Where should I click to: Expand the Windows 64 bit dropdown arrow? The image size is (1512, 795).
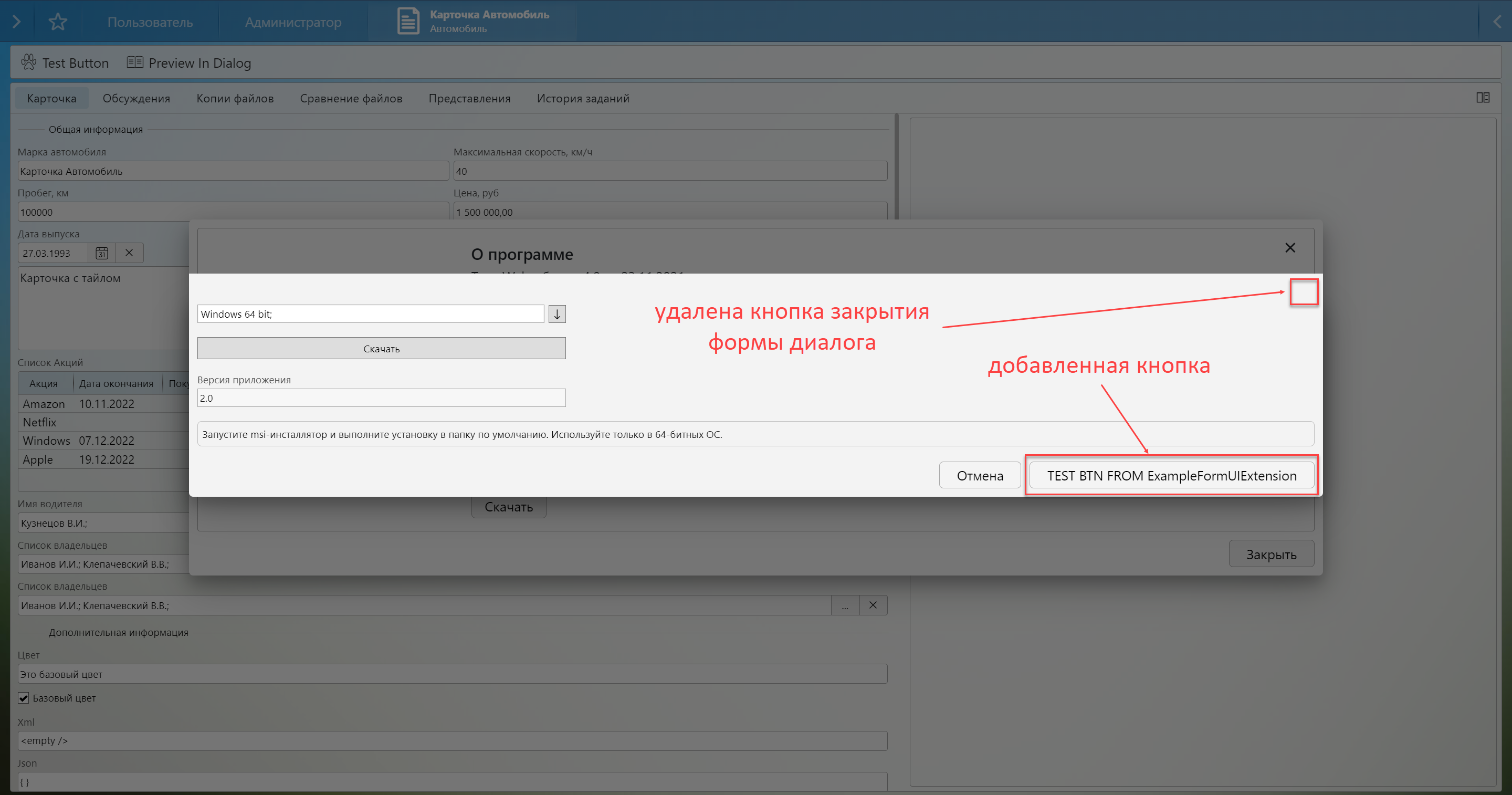tap(556, 314)
